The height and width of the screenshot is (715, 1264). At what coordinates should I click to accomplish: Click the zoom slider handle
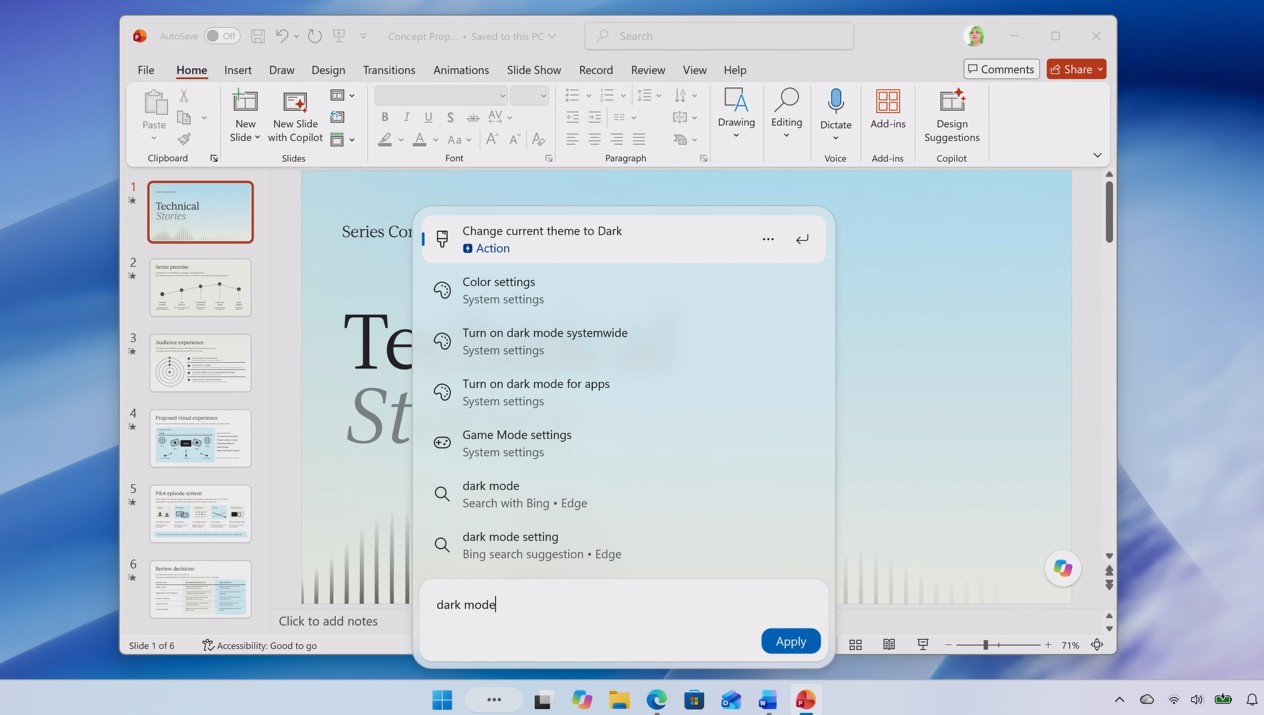pos(985,645)
